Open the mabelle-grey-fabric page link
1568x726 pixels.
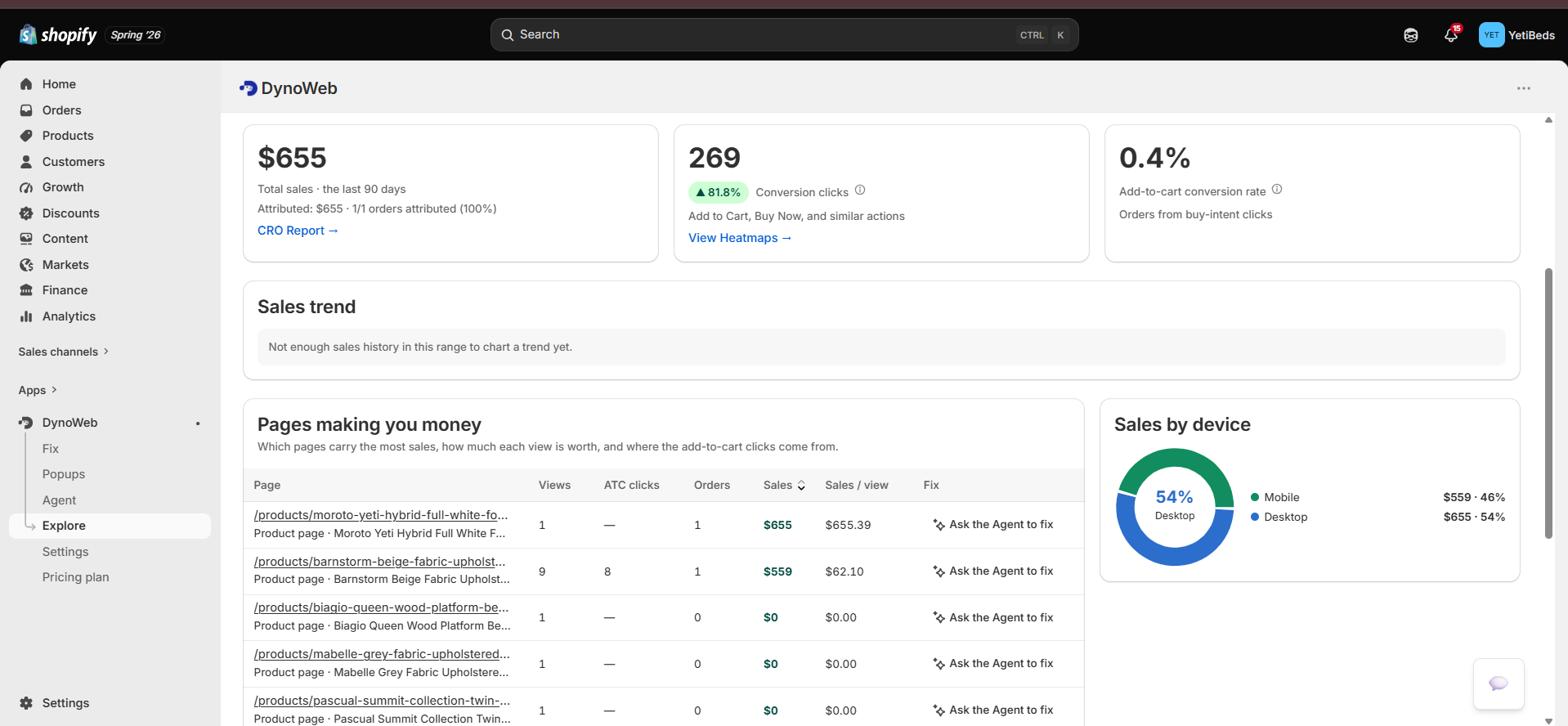click(x=382, y=654)
